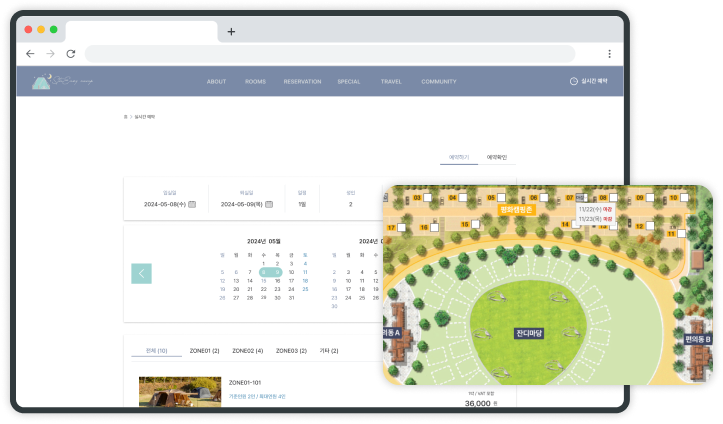Select the checkbox for campsite 10 on map
This screenshot has width=723, height=424.
(x=685, y=199)
